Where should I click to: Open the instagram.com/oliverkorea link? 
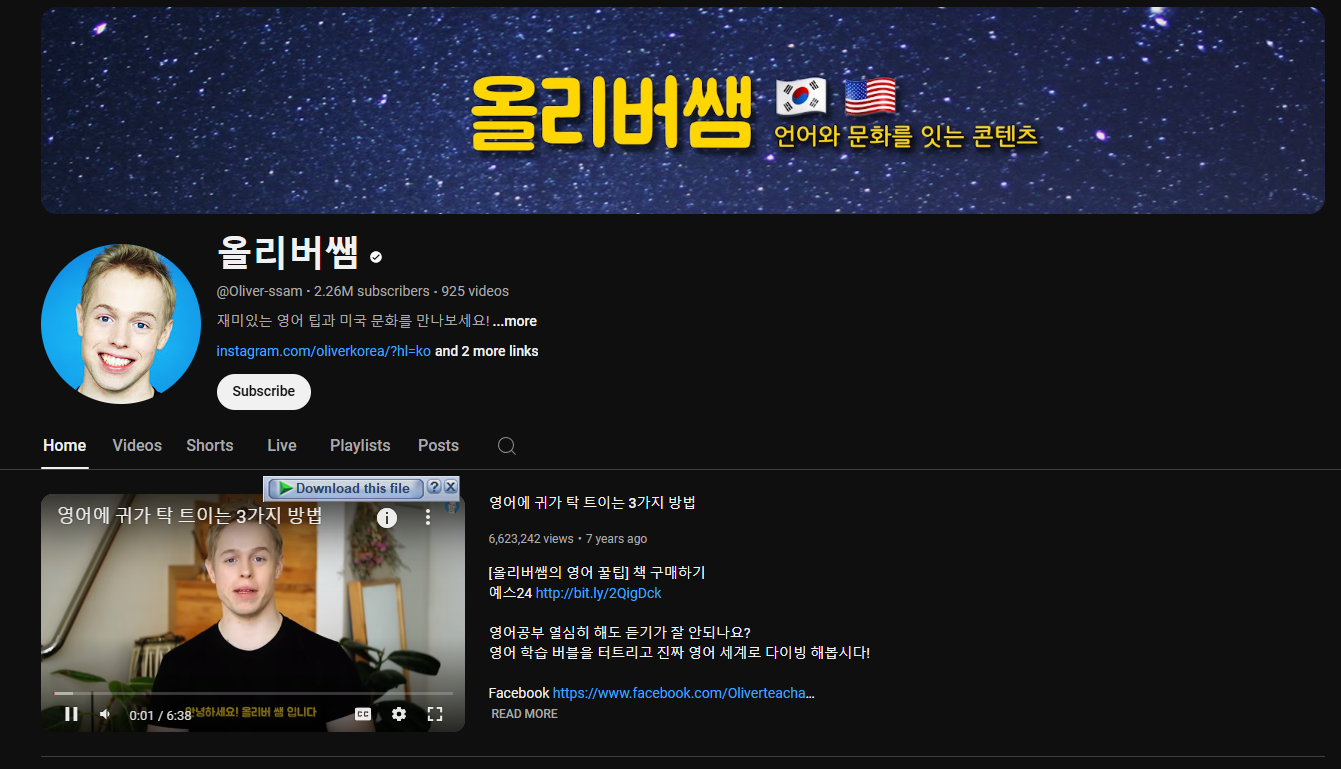click(324, 351)
